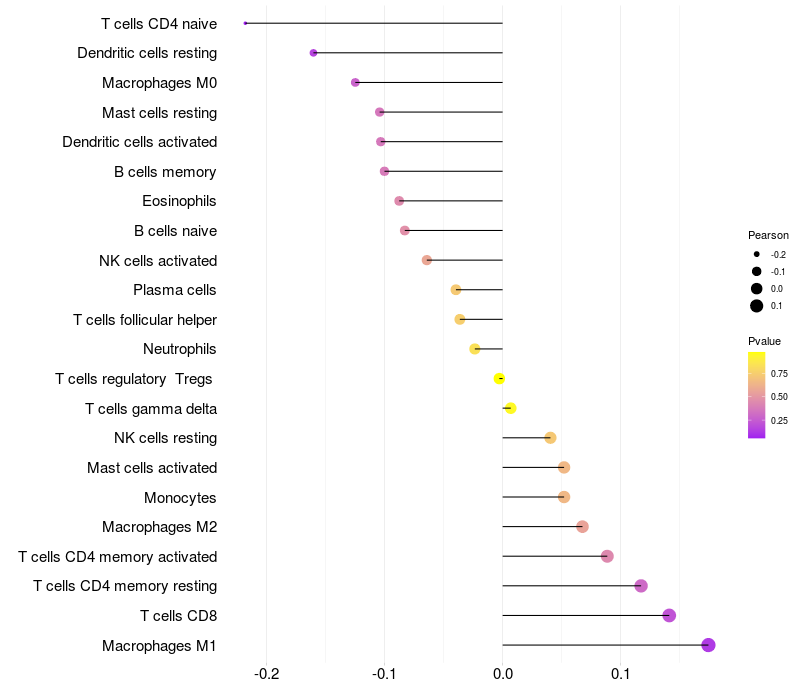Click the Pearson legend 0.1 size circle

coord(757,306)
